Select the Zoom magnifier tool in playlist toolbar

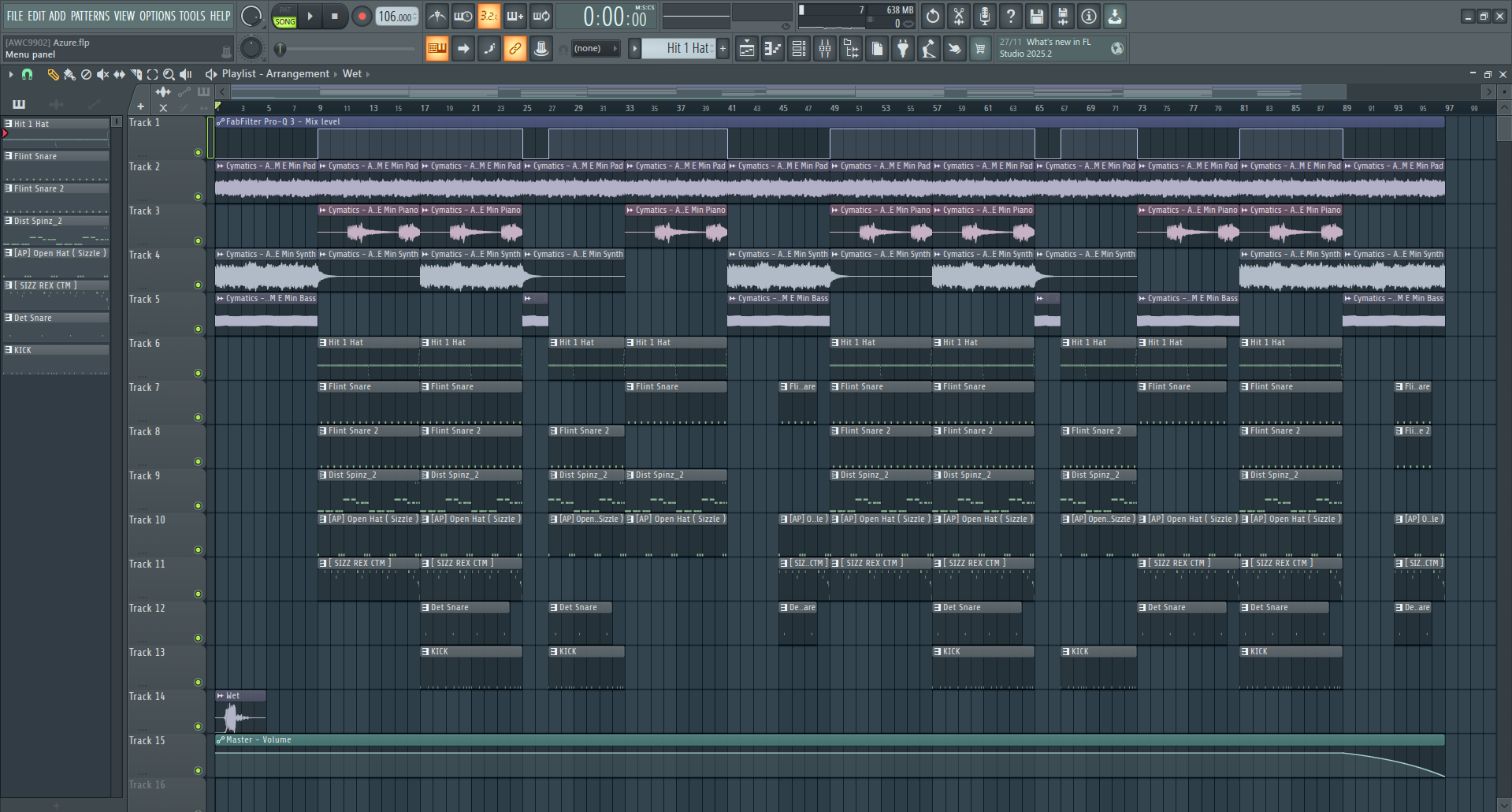[x=169, y=74]
